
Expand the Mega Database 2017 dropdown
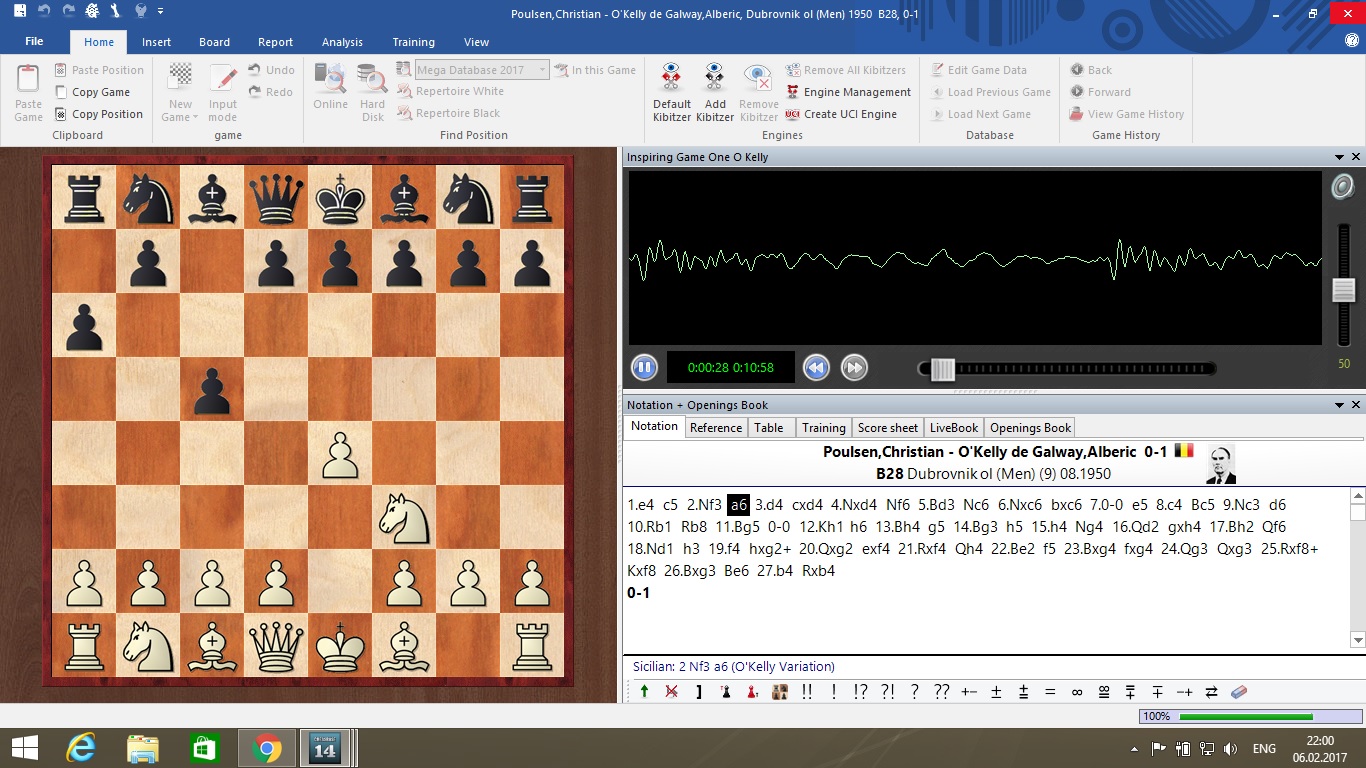543,70
